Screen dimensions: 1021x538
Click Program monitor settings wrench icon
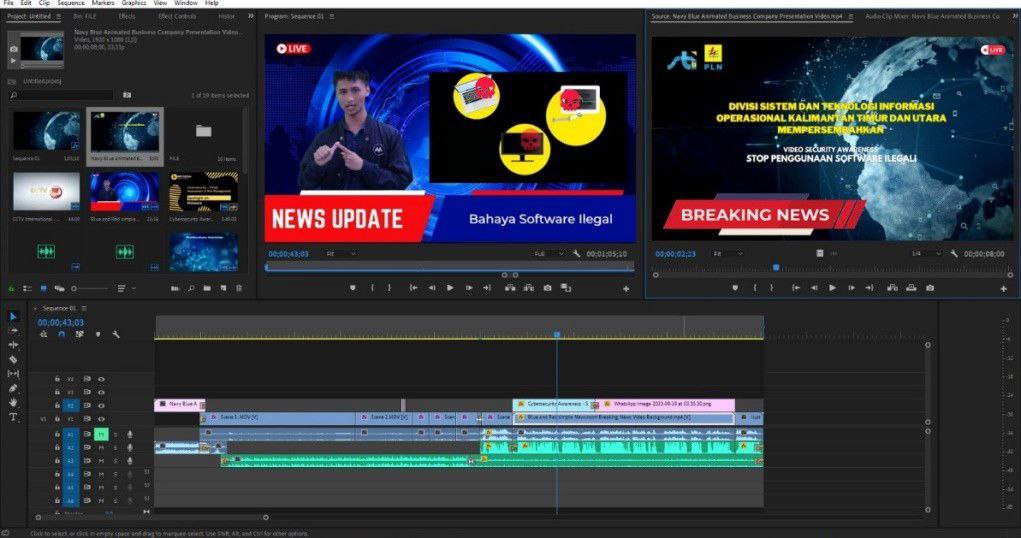577,254
